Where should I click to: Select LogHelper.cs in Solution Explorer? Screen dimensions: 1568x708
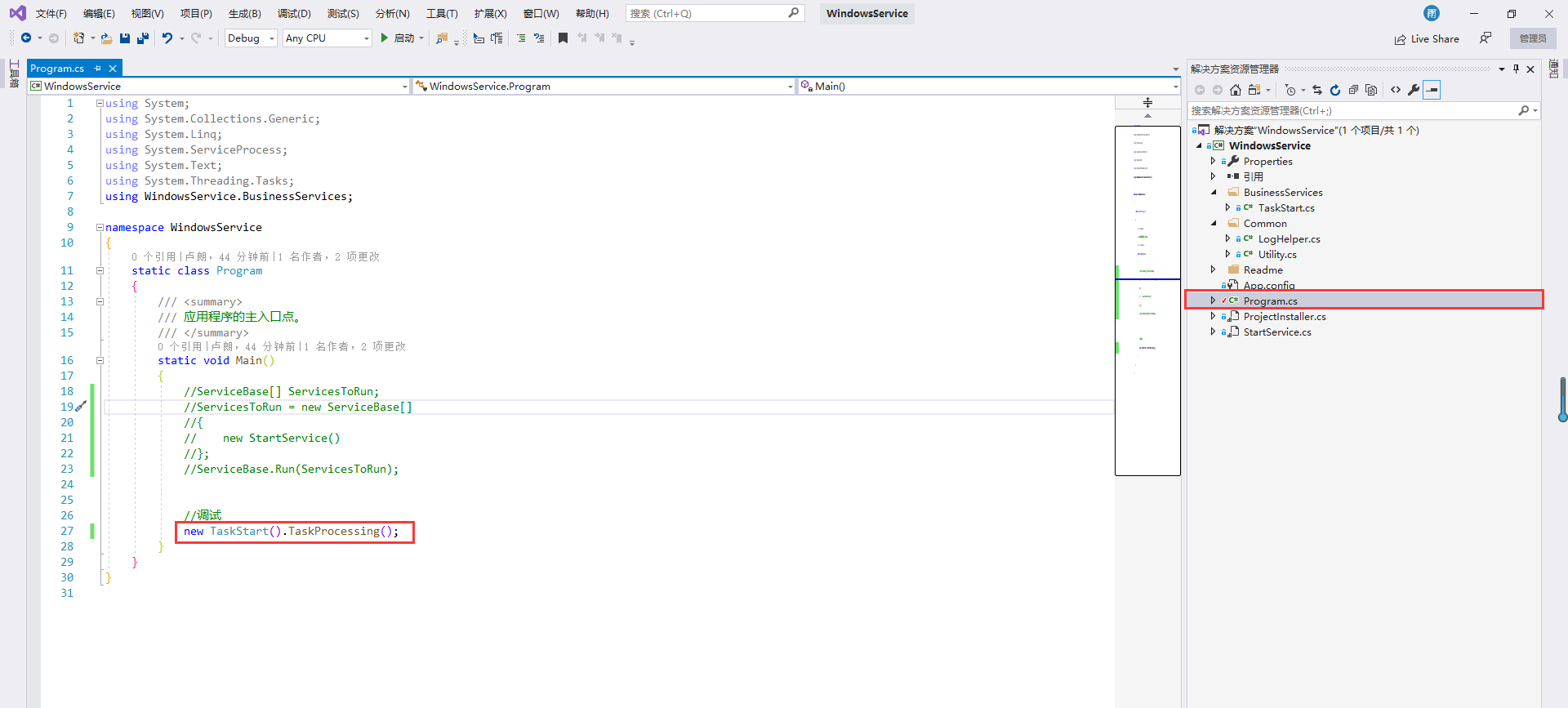[1289, 238]
